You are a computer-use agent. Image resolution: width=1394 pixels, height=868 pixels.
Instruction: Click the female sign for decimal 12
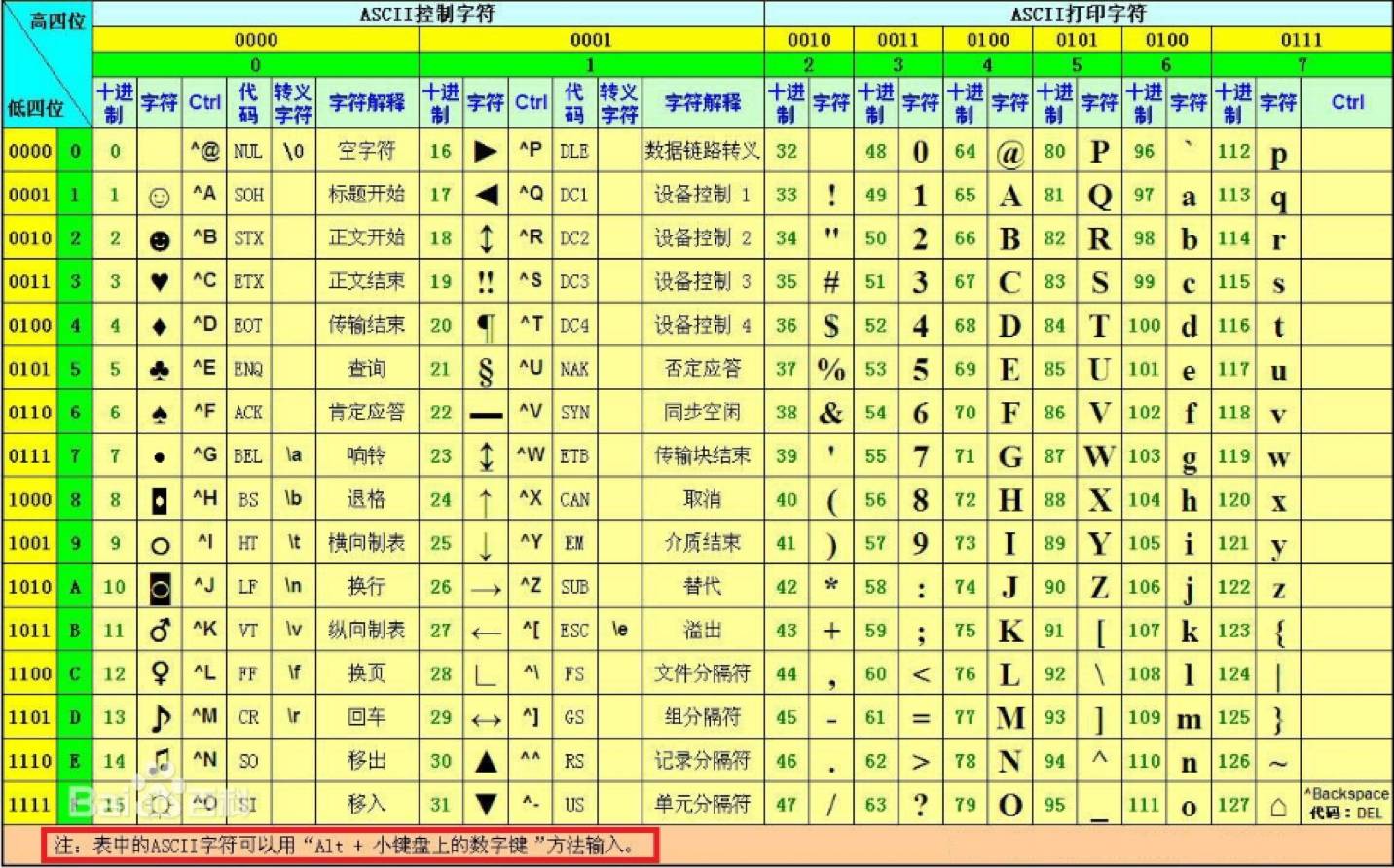click(160, 673)
